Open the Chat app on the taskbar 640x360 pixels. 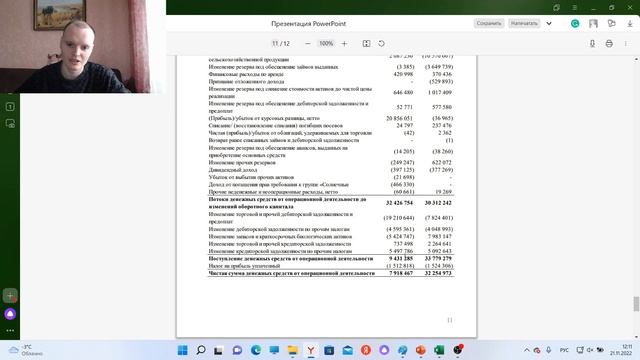(x=237, y=350)
